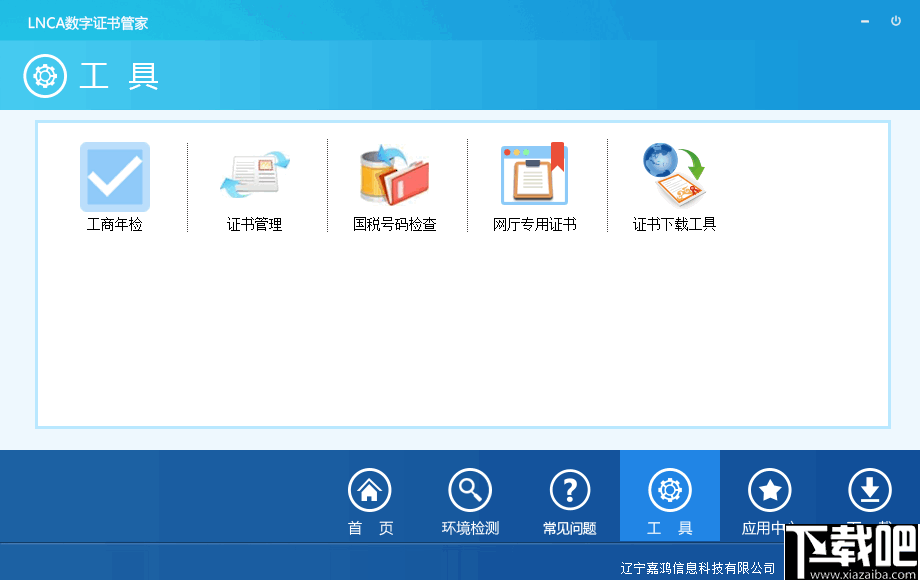
Task: Click the 常见问题 question mark icon
Action: [570, 491]
